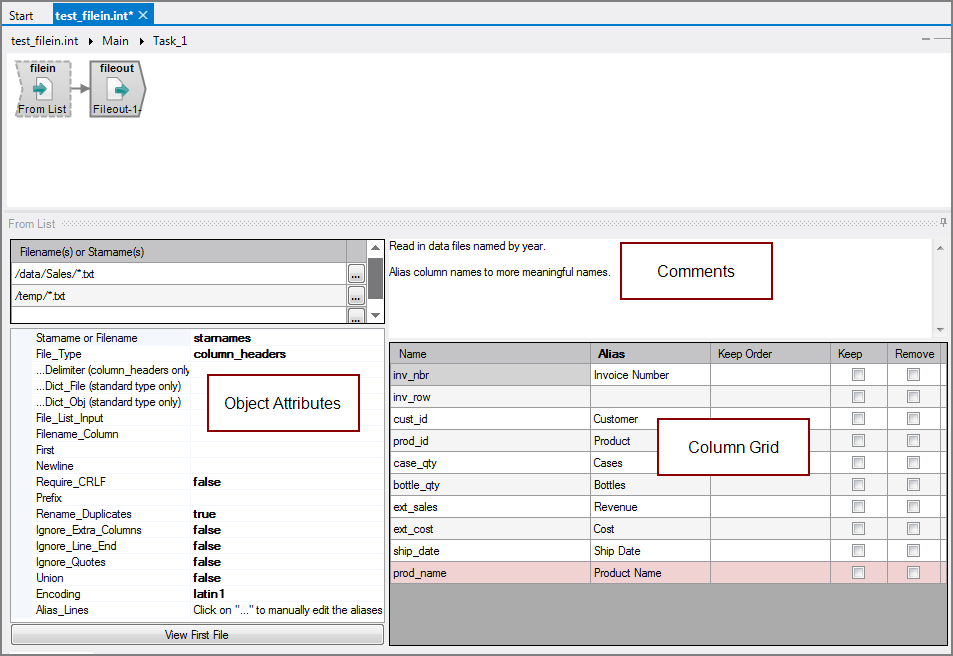
Task: Select Main in the breadcrumb path
Action: coord(115,41)
